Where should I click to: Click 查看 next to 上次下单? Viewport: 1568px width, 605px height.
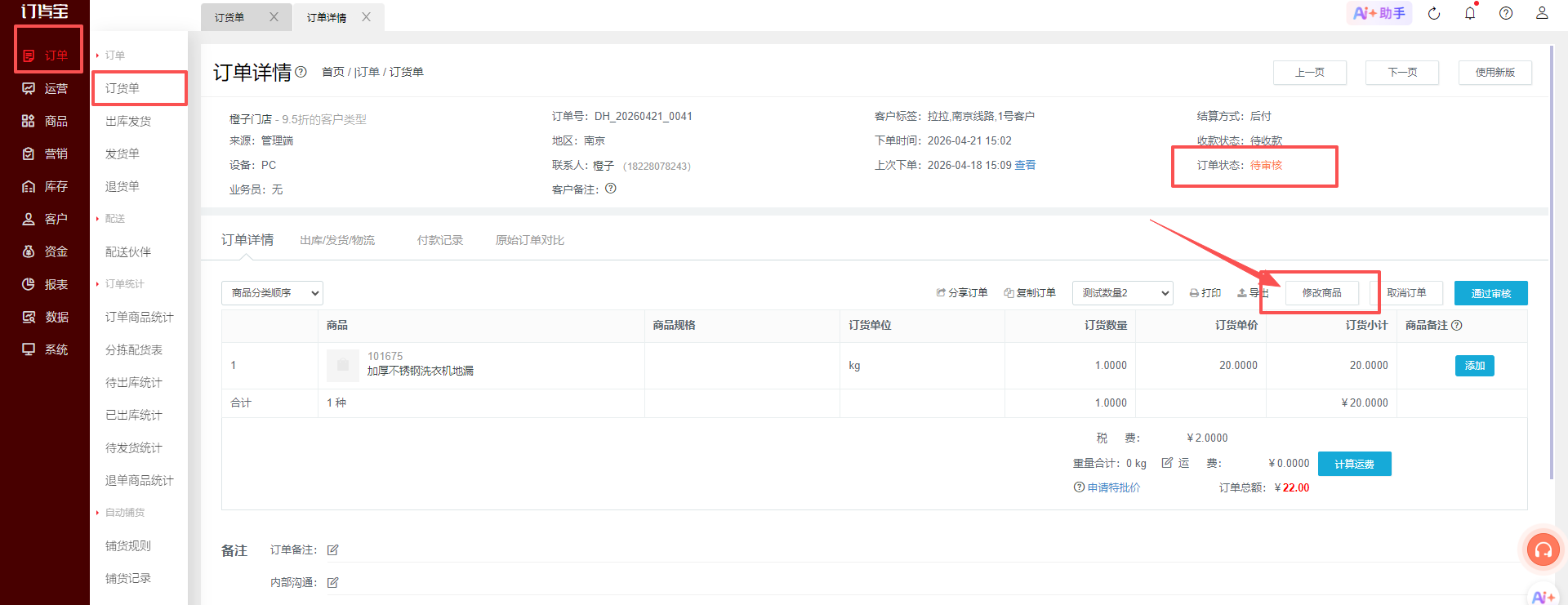1025,165
